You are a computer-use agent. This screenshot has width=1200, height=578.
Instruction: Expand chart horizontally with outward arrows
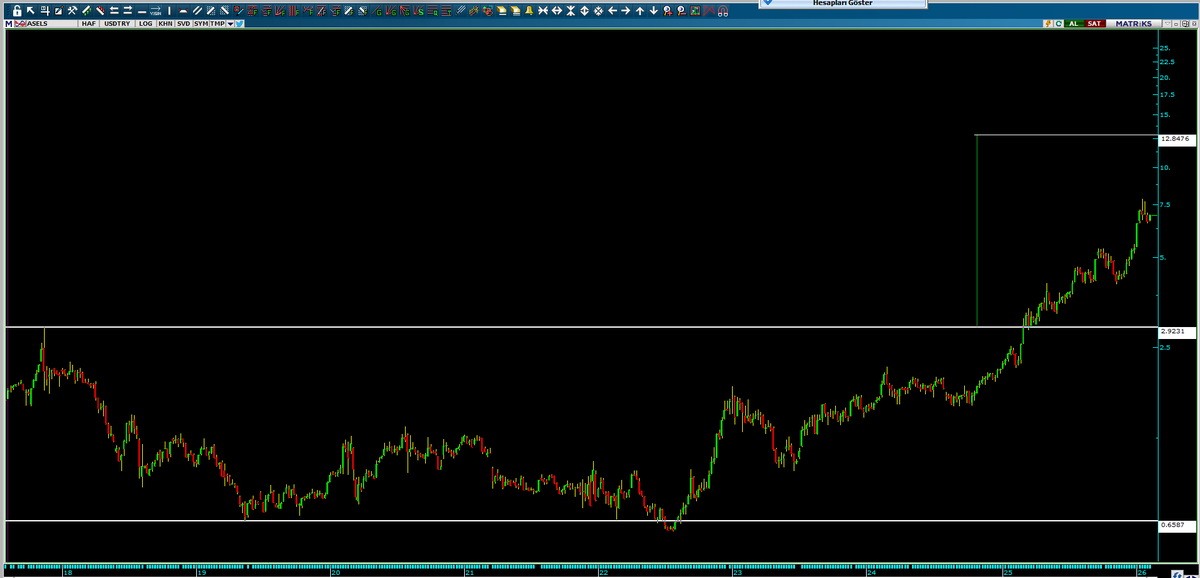click(557, 11)
